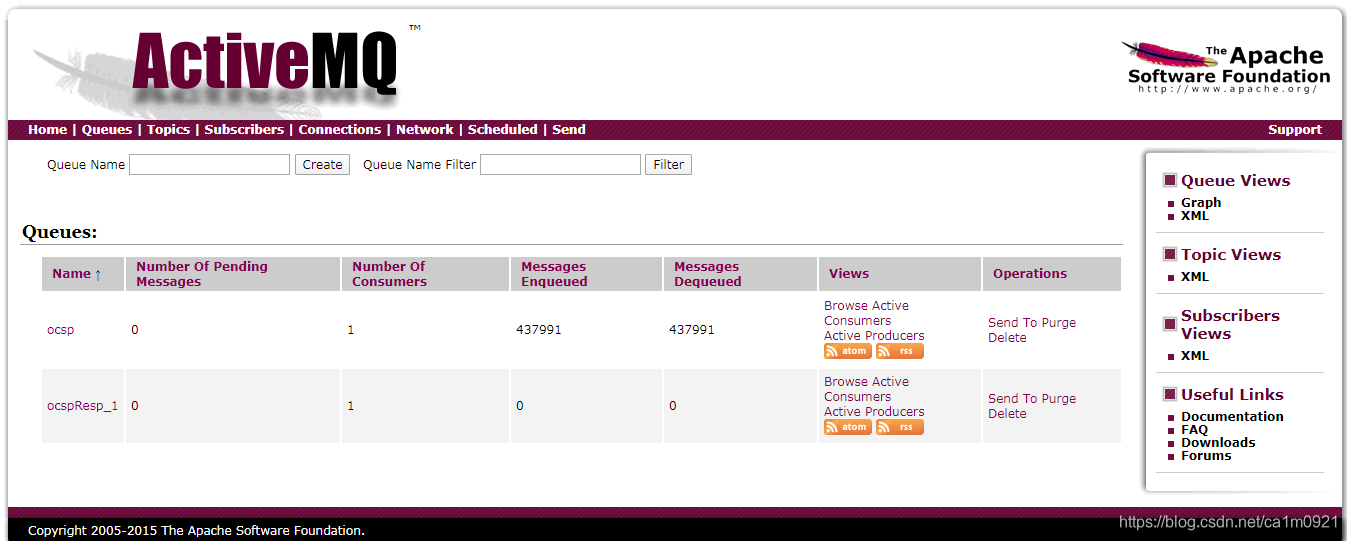Open the ocspResp_1 queue link
Screen dimensions: 1347x541
[82, 406]
